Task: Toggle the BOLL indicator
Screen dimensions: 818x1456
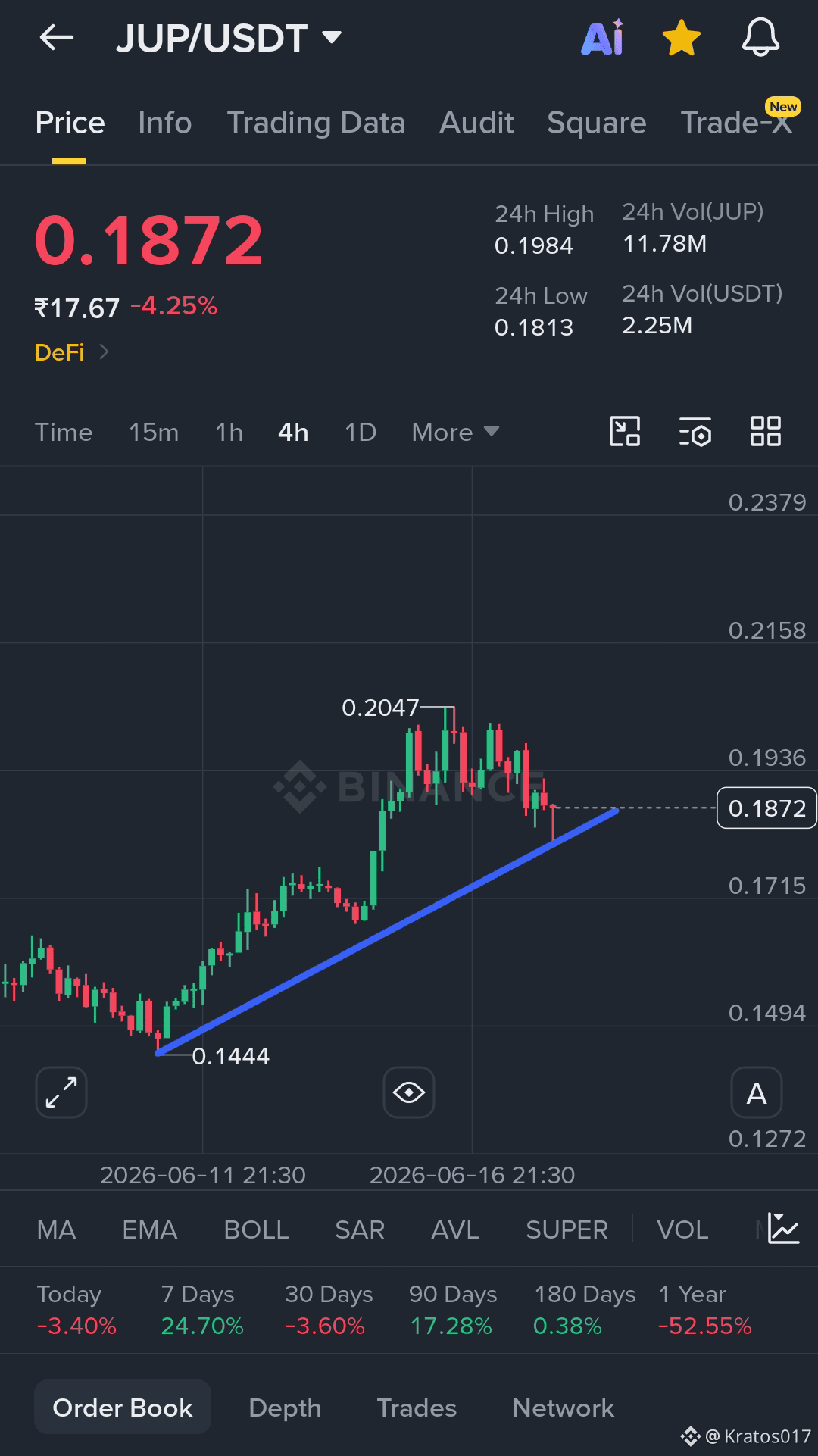Action: pos(256,1229)
